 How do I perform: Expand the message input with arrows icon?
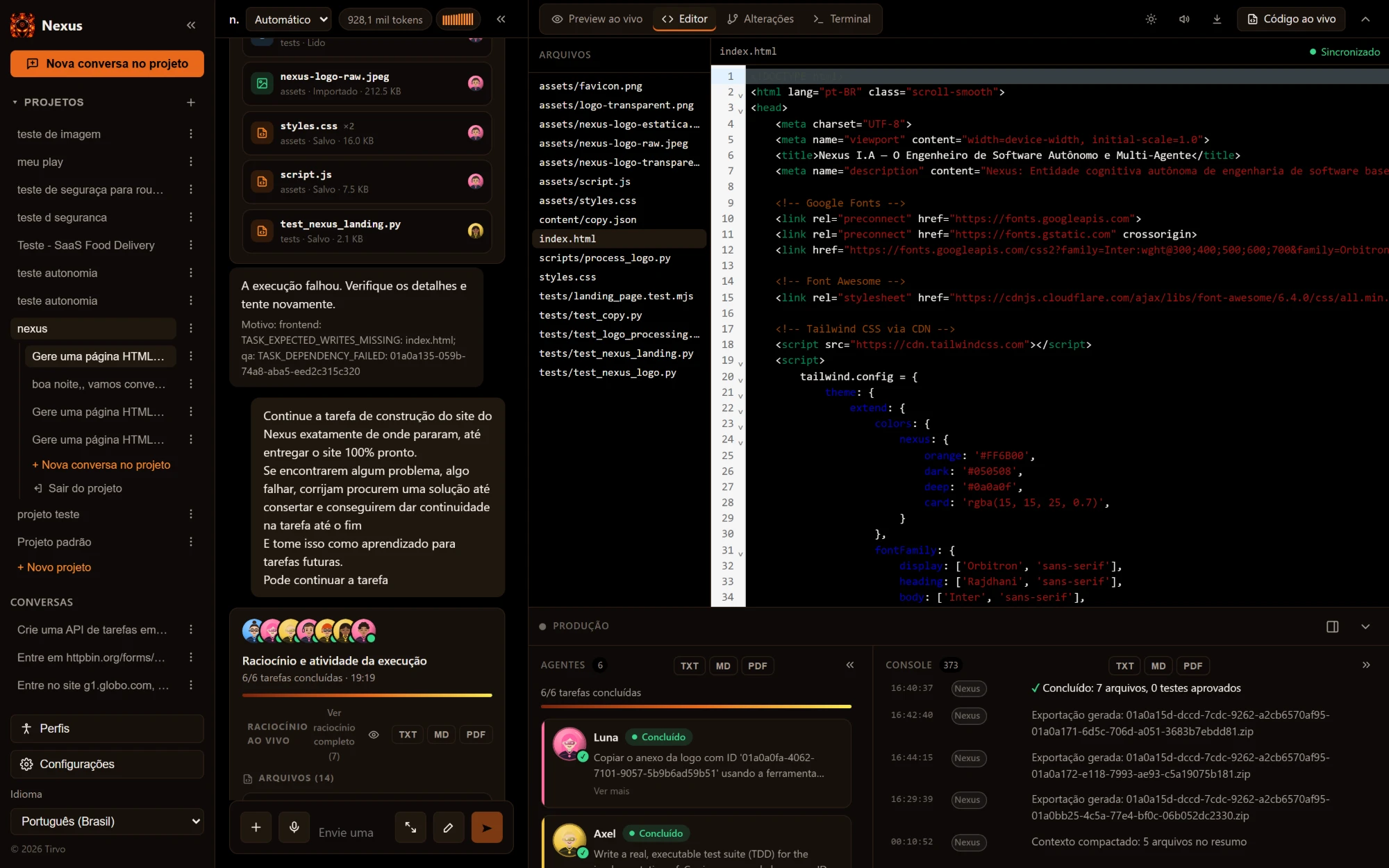tap(410, 827)
